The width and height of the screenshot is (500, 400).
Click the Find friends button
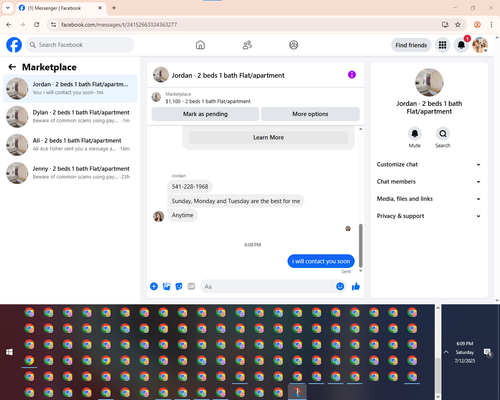(x=411, y=45)
